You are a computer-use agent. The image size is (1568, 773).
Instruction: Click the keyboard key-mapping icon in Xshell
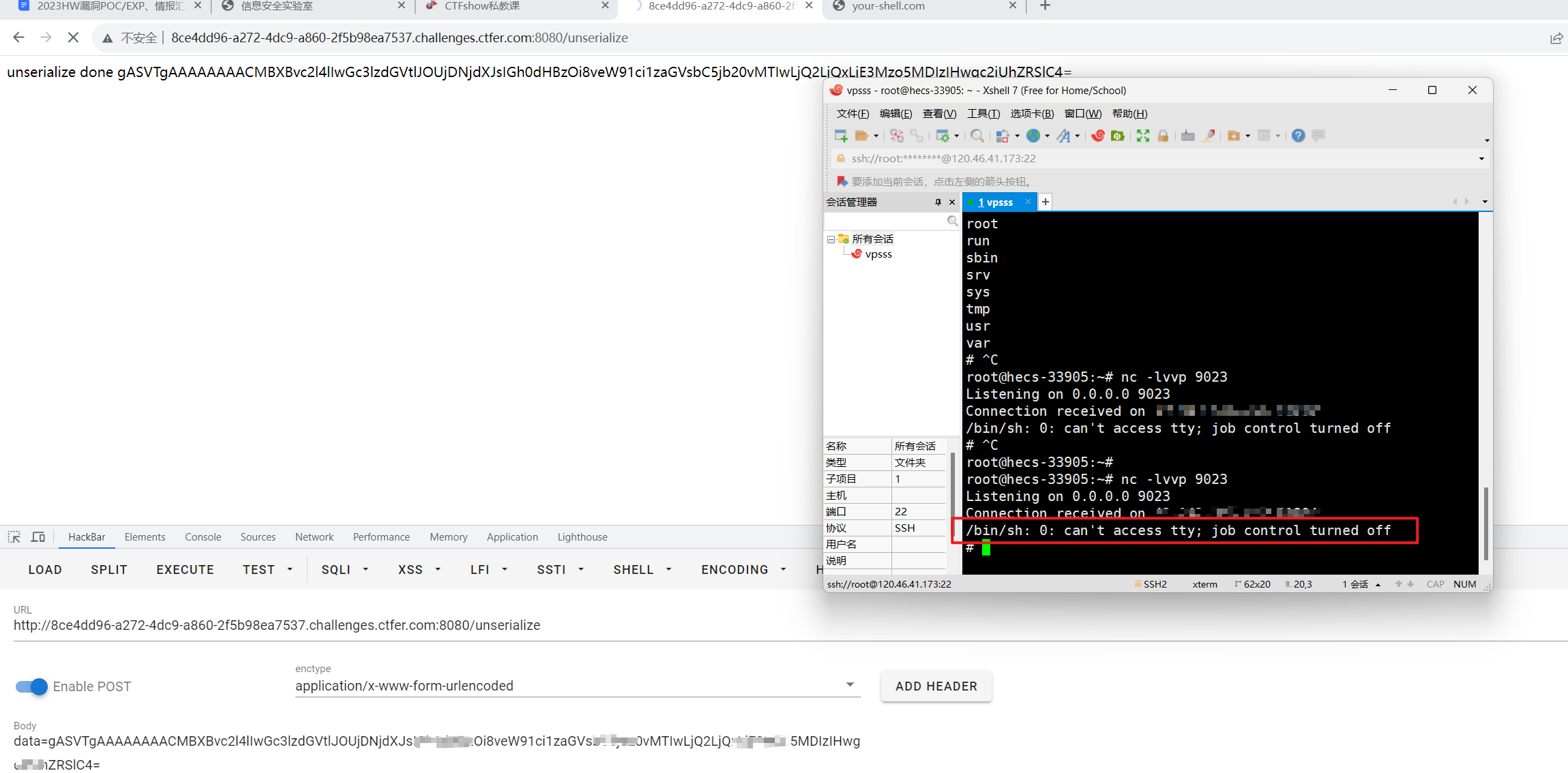point(1188,136)
